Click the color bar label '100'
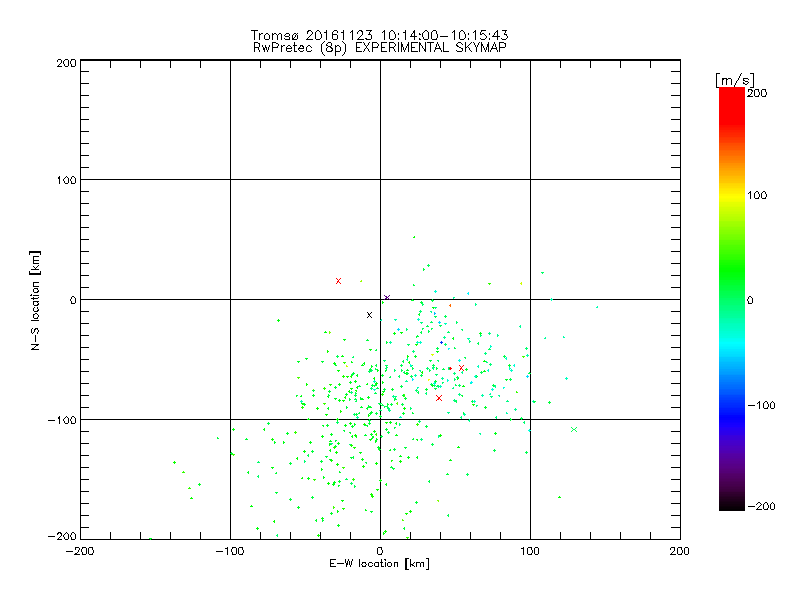 coord(757,195)
